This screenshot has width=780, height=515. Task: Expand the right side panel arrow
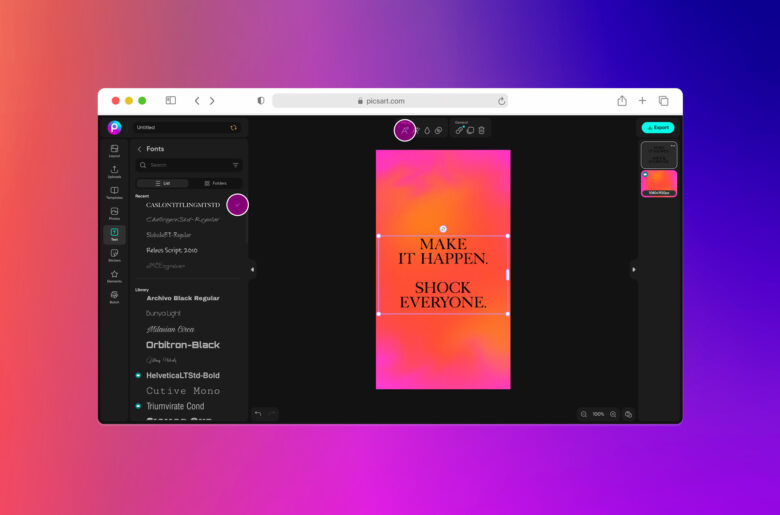pyautogui.click(x=633, y=269)
